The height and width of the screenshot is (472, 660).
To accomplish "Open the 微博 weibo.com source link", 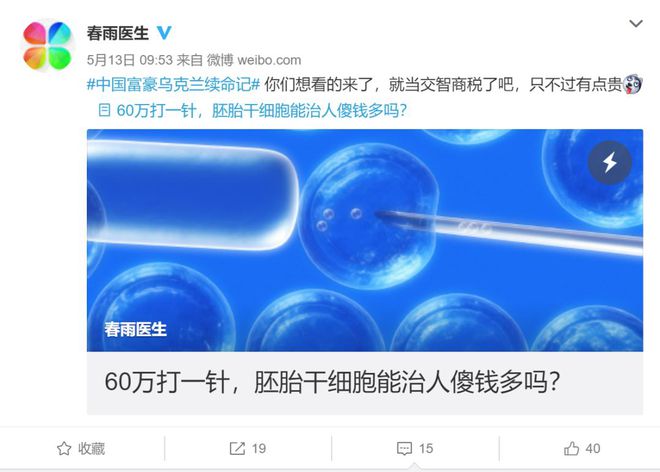I will 254,60.
